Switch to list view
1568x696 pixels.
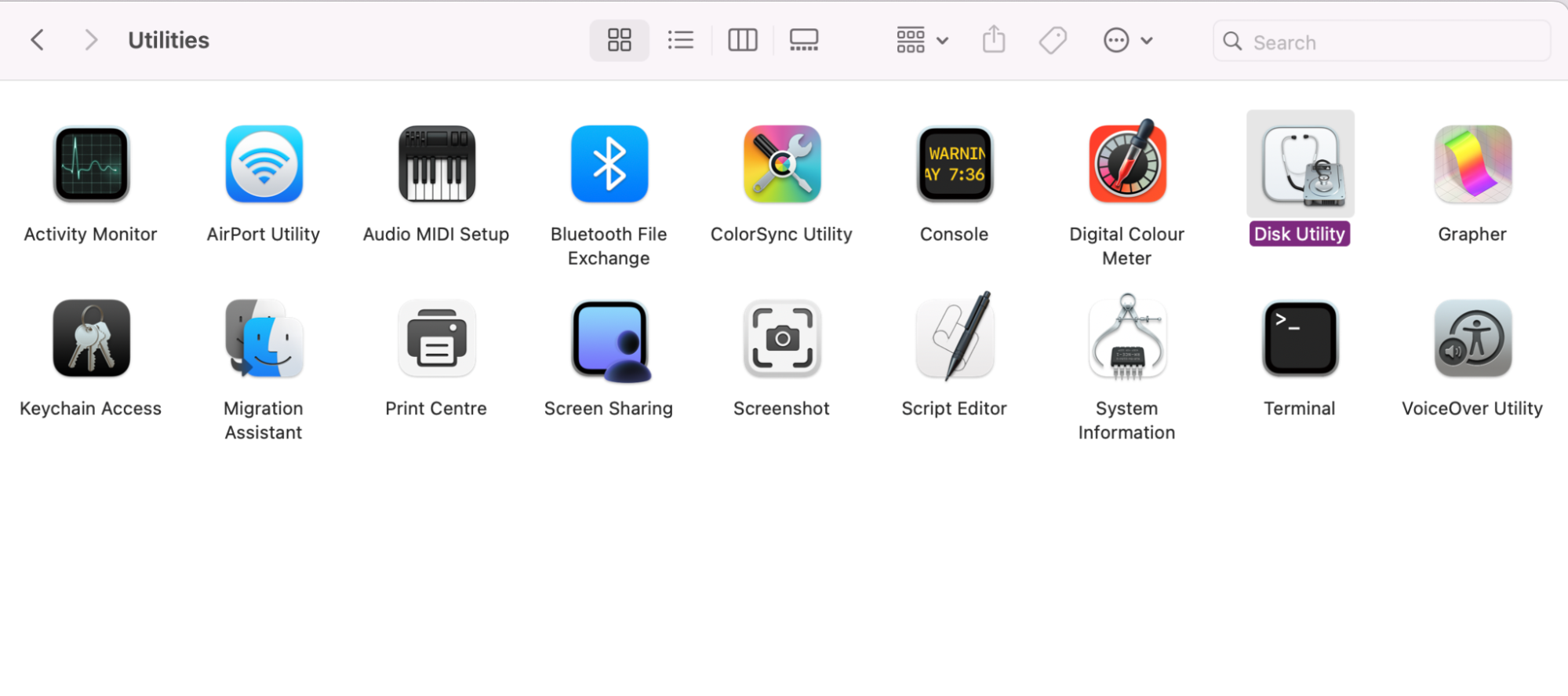pos(681,40)
